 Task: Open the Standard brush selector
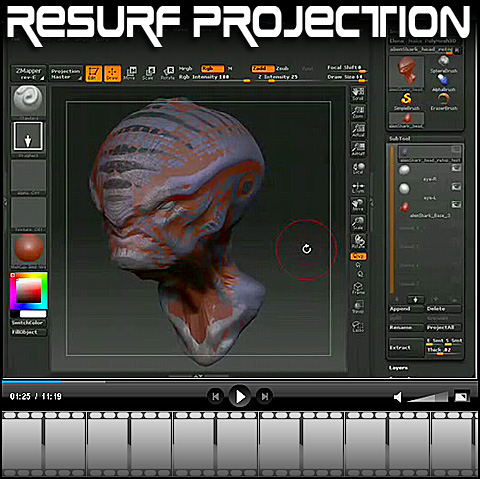(28, 102)
